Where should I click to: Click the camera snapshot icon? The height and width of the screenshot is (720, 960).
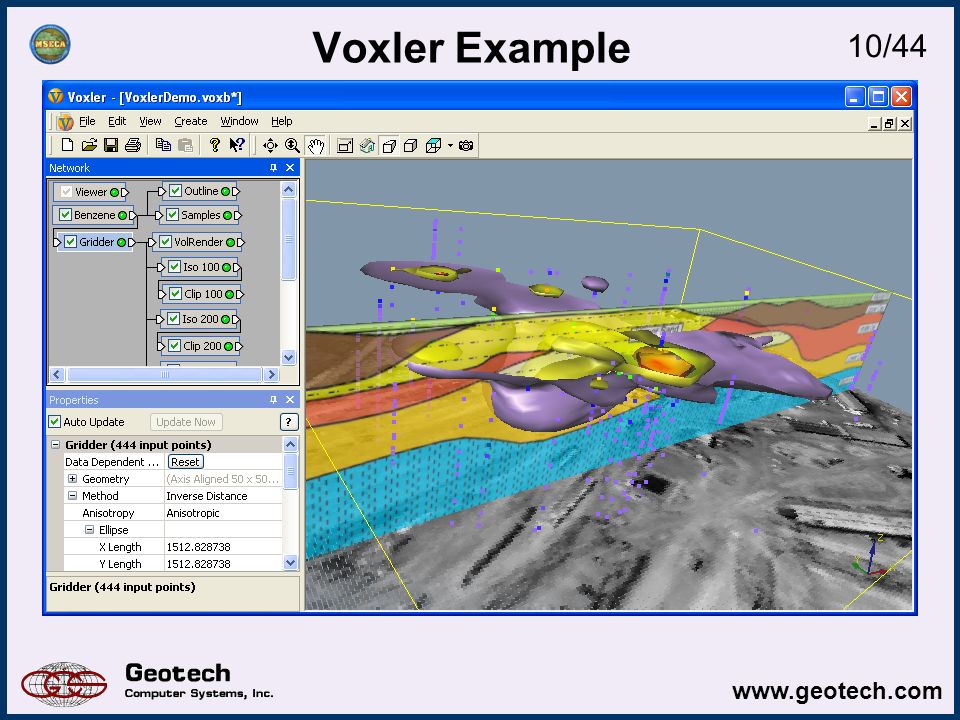[x=466, y=146]
